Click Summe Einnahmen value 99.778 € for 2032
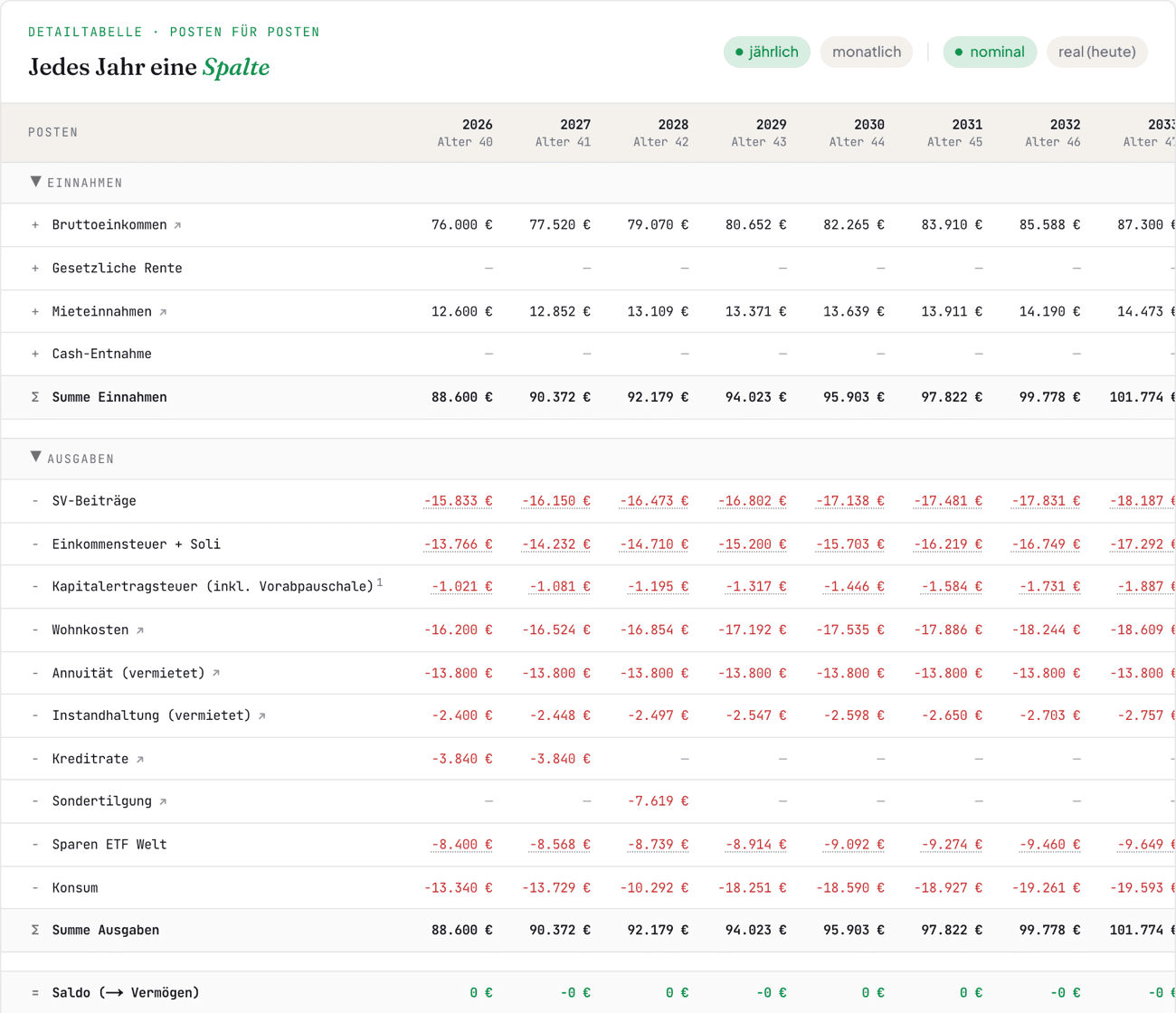Viewport: 1176px width, 1013px height. (1050, 397)
